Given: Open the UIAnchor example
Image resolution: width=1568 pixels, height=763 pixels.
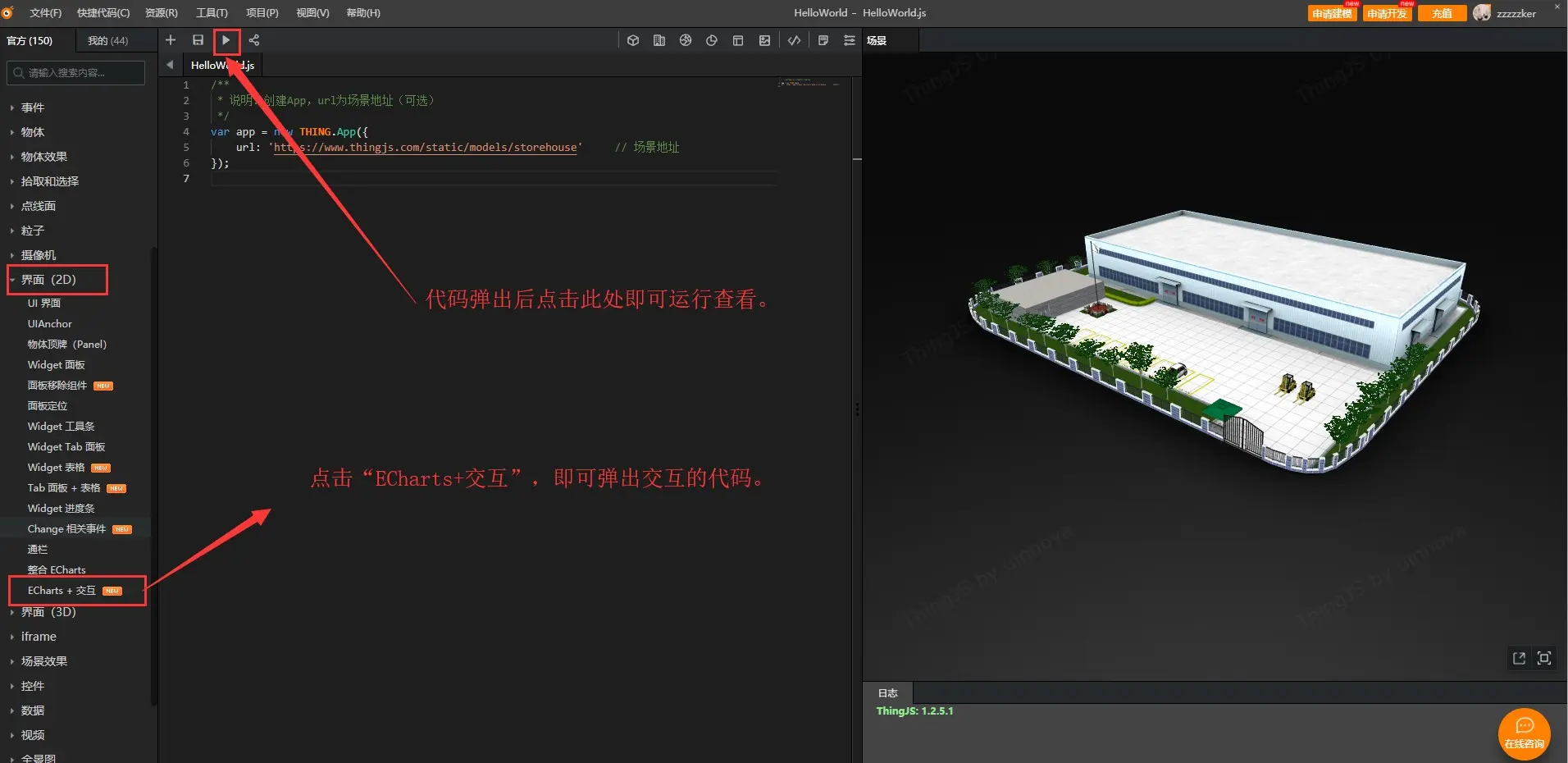Looking at the screenshot, I should (x=50, y=324).
